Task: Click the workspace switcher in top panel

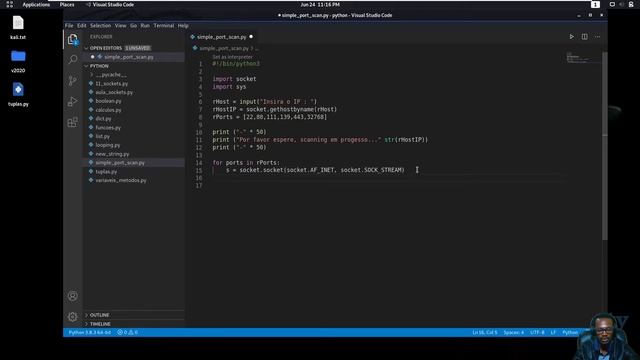Action: click(x=595, y=4)
